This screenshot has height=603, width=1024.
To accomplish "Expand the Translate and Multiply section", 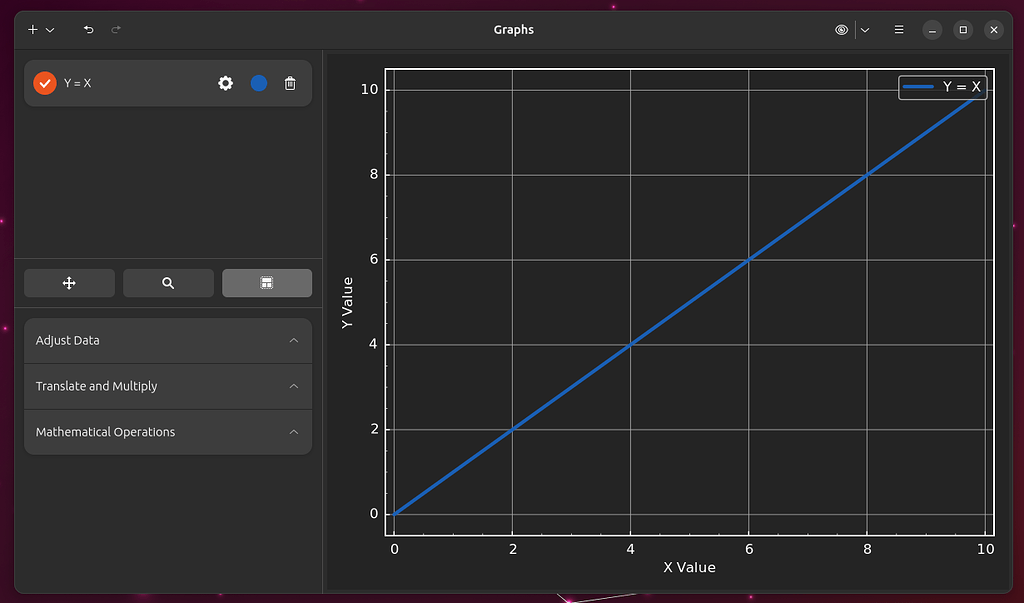I will click(x=168, y=386).
